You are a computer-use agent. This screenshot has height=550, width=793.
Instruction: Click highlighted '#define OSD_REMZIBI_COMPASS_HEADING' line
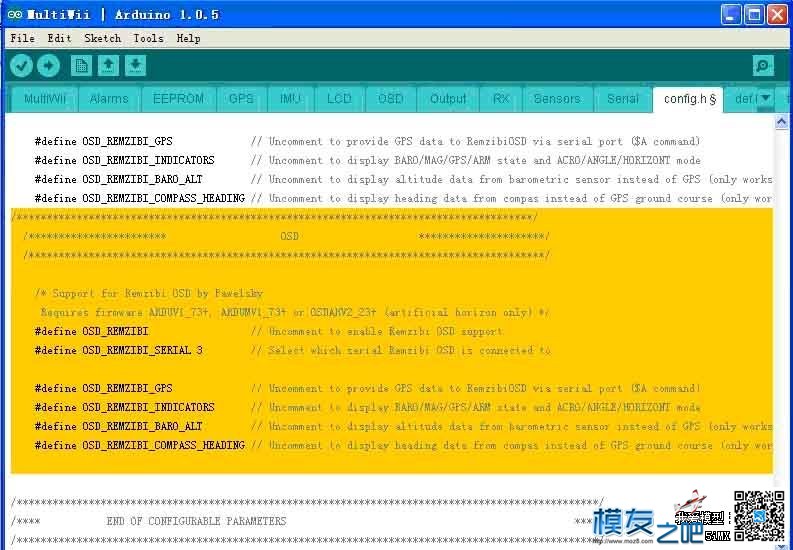(x=404, y=445)
